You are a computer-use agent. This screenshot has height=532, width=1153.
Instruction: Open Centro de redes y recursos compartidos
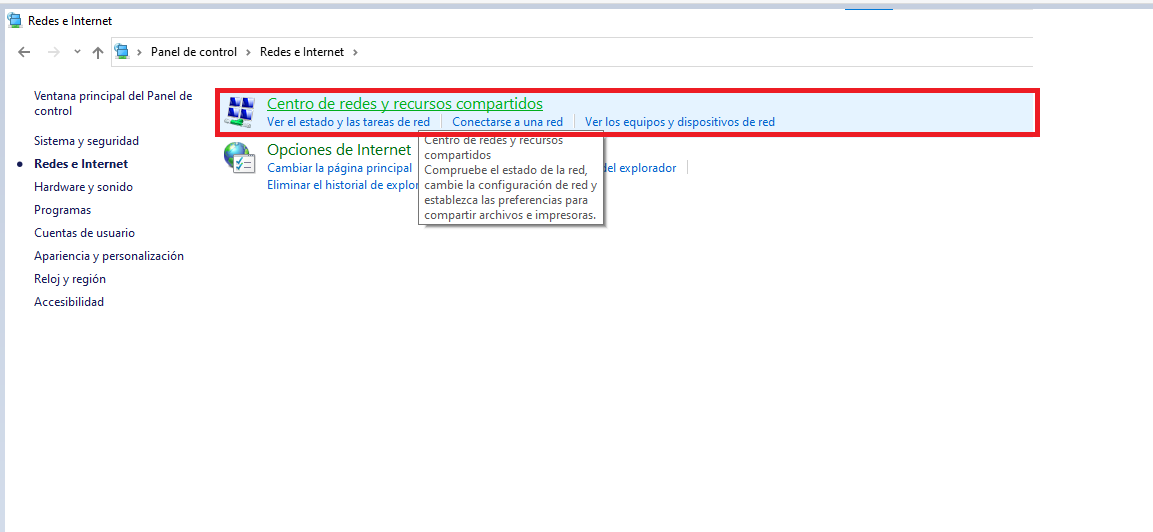point(405,104)
